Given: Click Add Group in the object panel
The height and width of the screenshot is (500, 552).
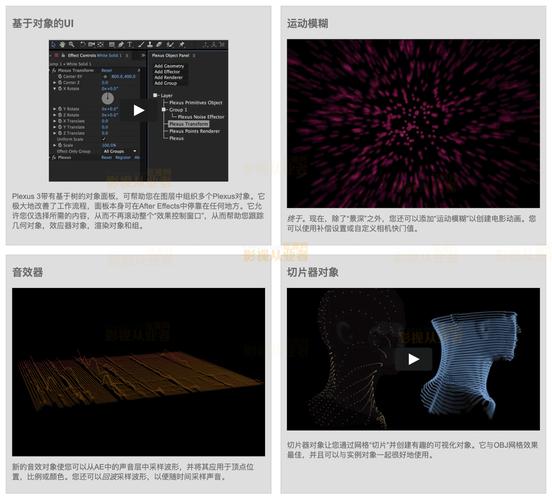Looking at the screenshot, I should click(x=165, y=83).
